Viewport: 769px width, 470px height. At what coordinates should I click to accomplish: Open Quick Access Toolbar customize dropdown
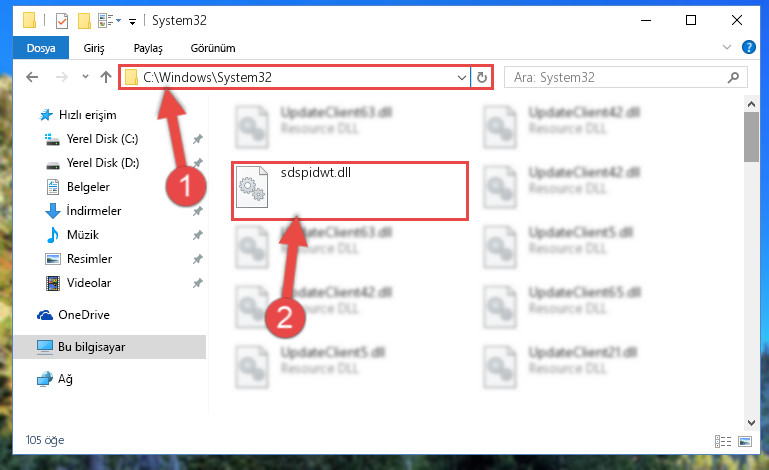pyautogui.click(x=132, y=22)
